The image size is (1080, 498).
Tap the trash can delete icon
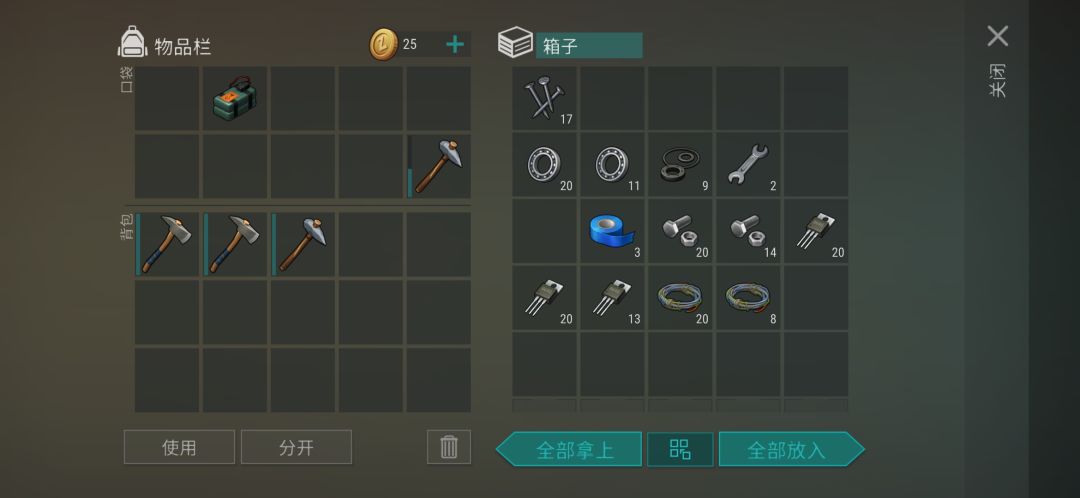tap(449, 447)
